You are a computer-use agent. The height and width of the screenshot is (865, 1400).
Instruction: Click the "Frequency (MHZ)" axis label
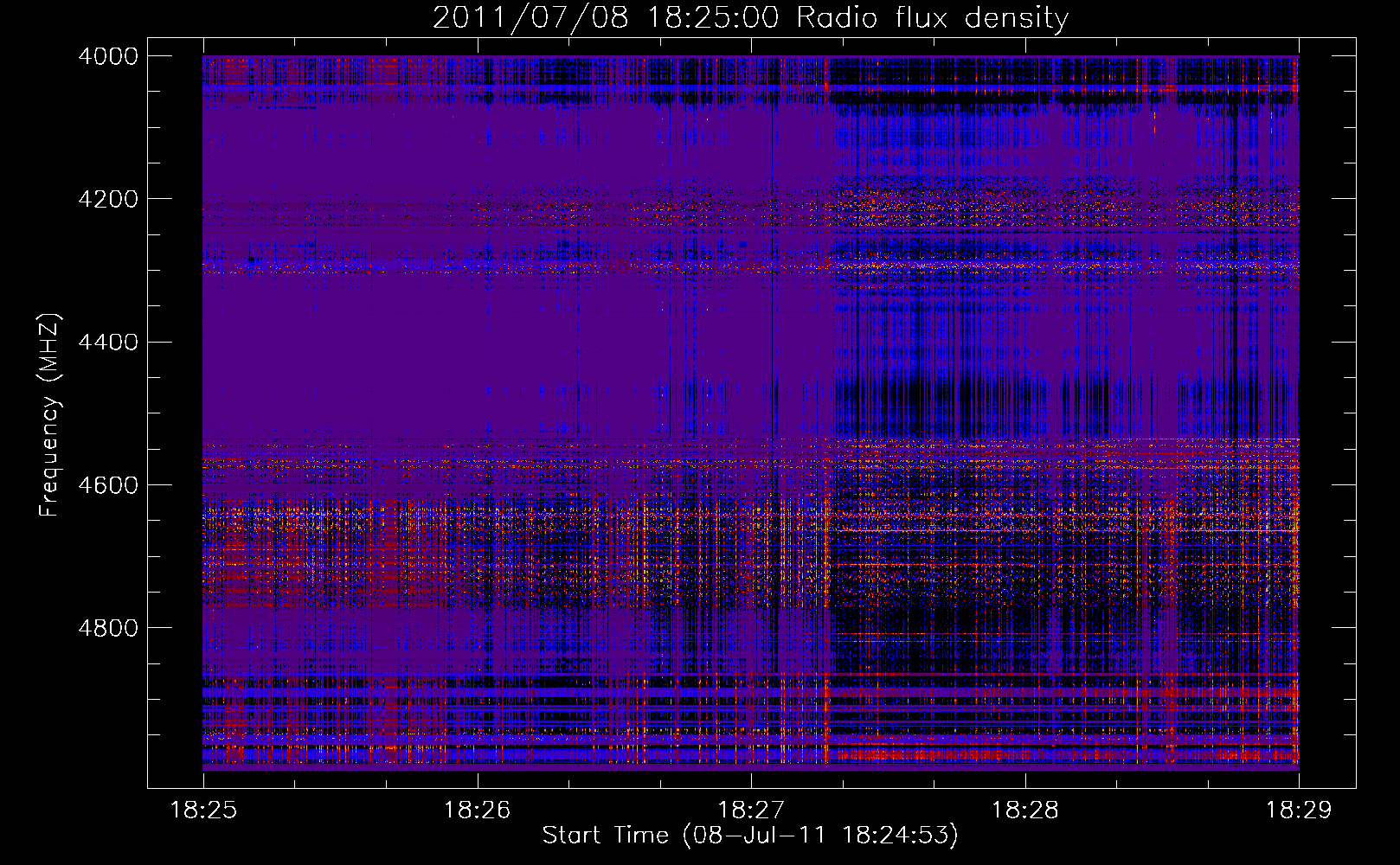click(50, 415)
